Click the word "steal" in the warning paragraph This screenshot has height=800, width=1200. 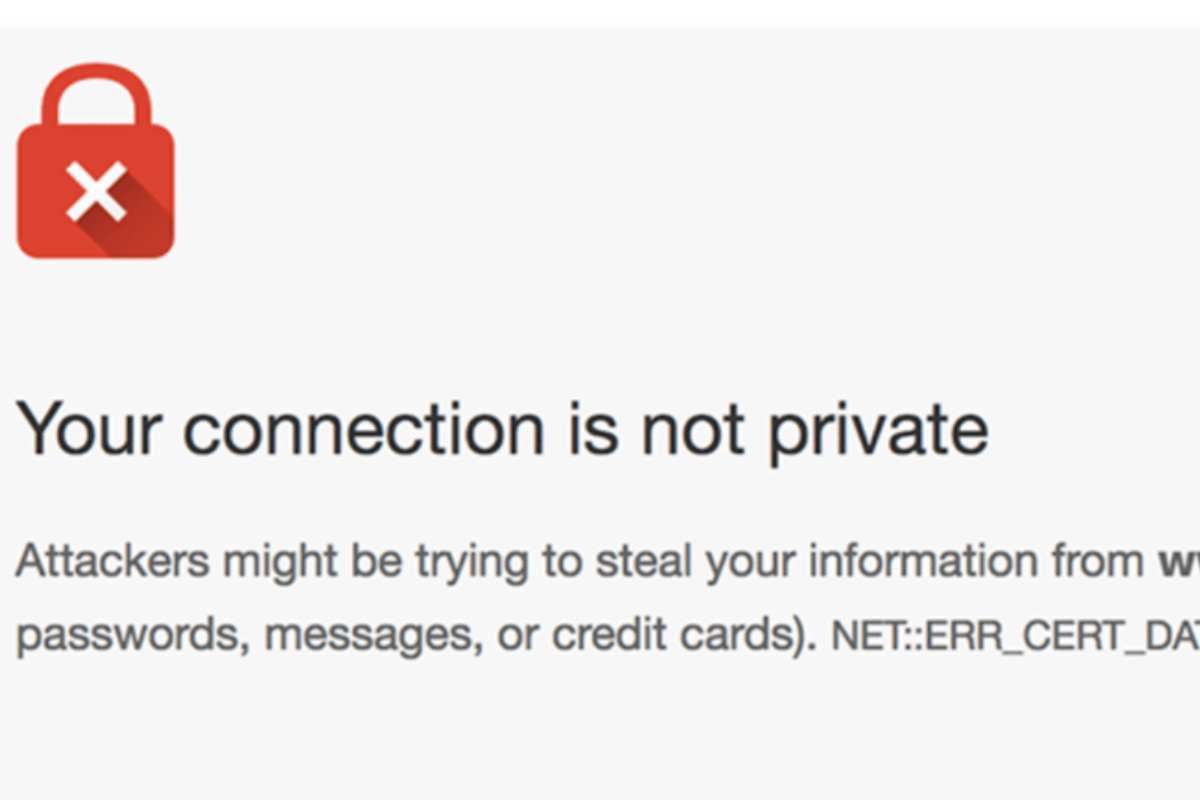coord(644,562)
